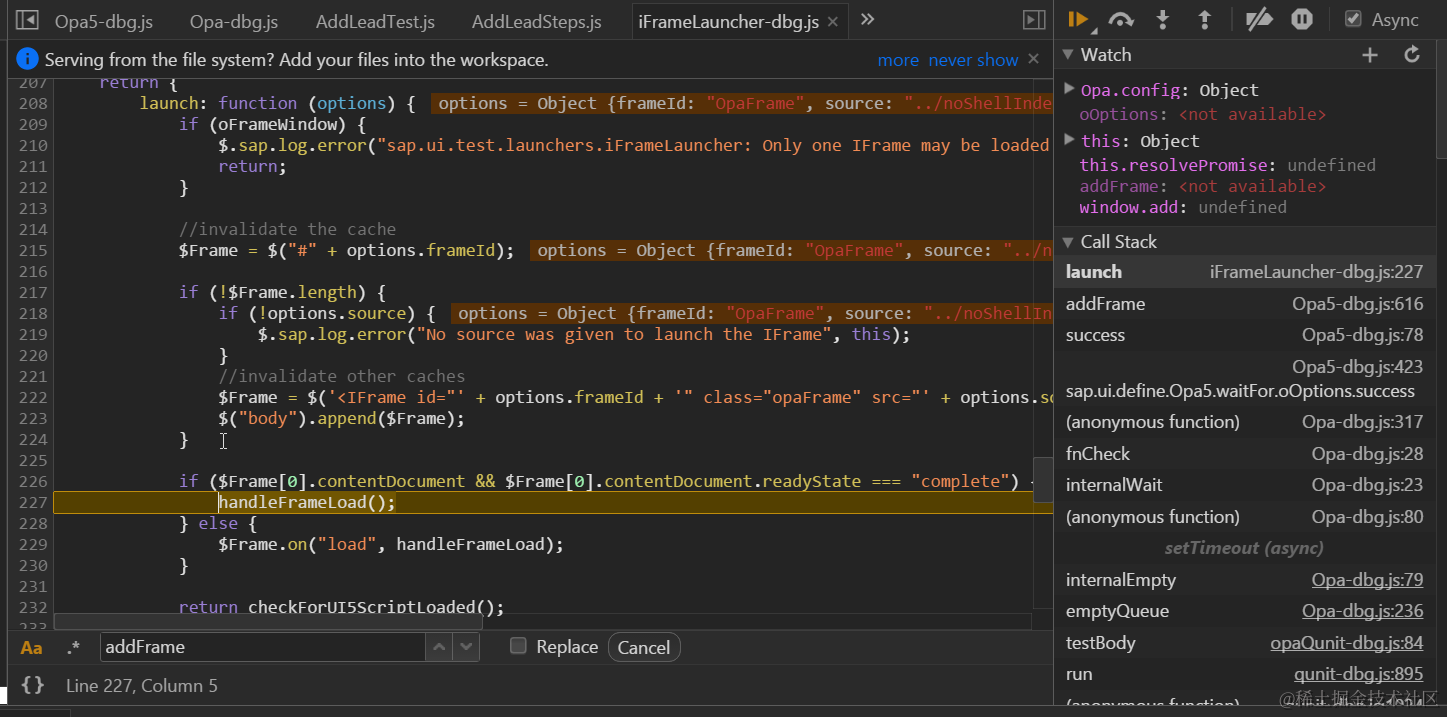Open opaQunit-dbg.js:84 link
Image resolution: width=1447 pixels, height=717 pixels.
click(1346, 643)
